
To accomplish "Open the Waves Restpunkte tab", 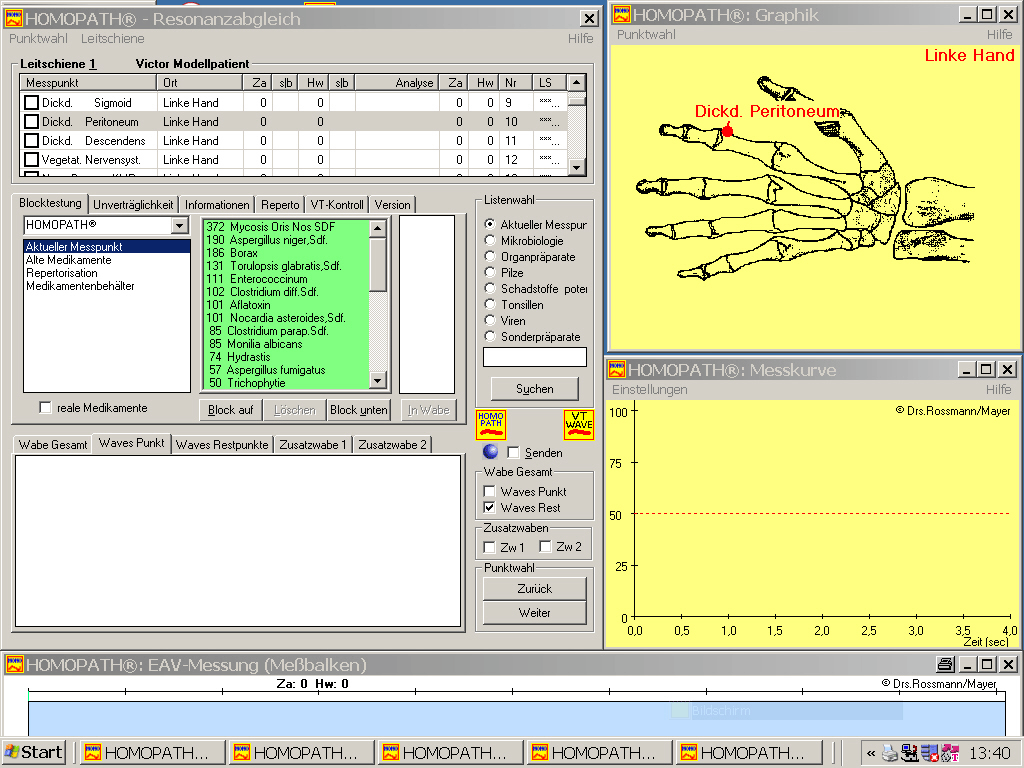I will pyautogui.click(x=222, y=445).
